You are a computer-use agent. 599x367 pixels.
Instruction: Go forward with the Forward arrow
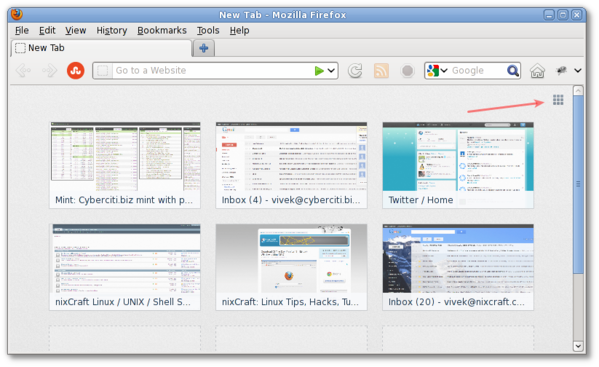(x=50, y=71)
